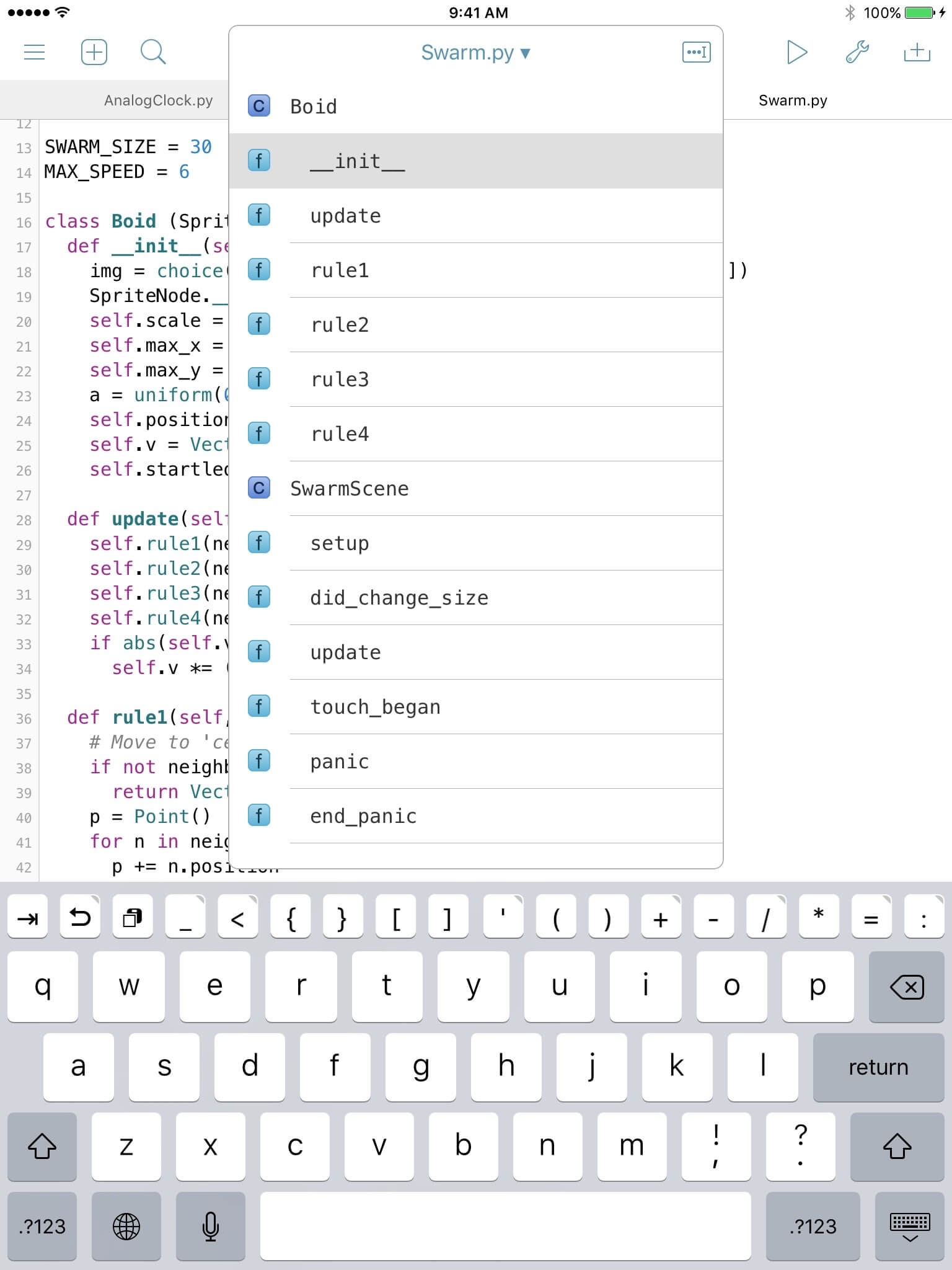952x1270 pixels.
Task: Open the search magnifier icon
Action: tap(152, 52)
